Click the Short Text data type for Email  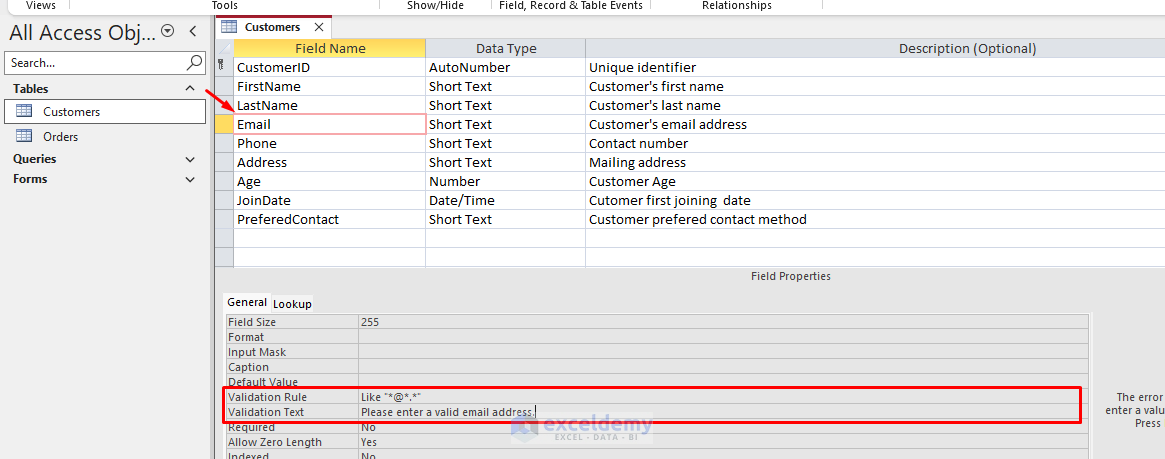point(506,124)
